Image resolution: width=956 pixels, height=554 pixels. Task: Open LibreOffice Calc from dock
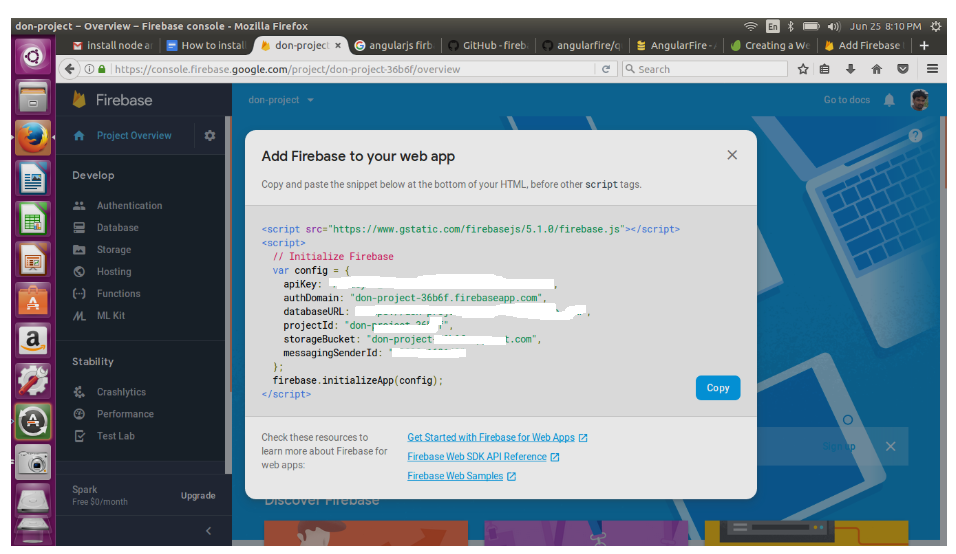(x=33, y=219)
